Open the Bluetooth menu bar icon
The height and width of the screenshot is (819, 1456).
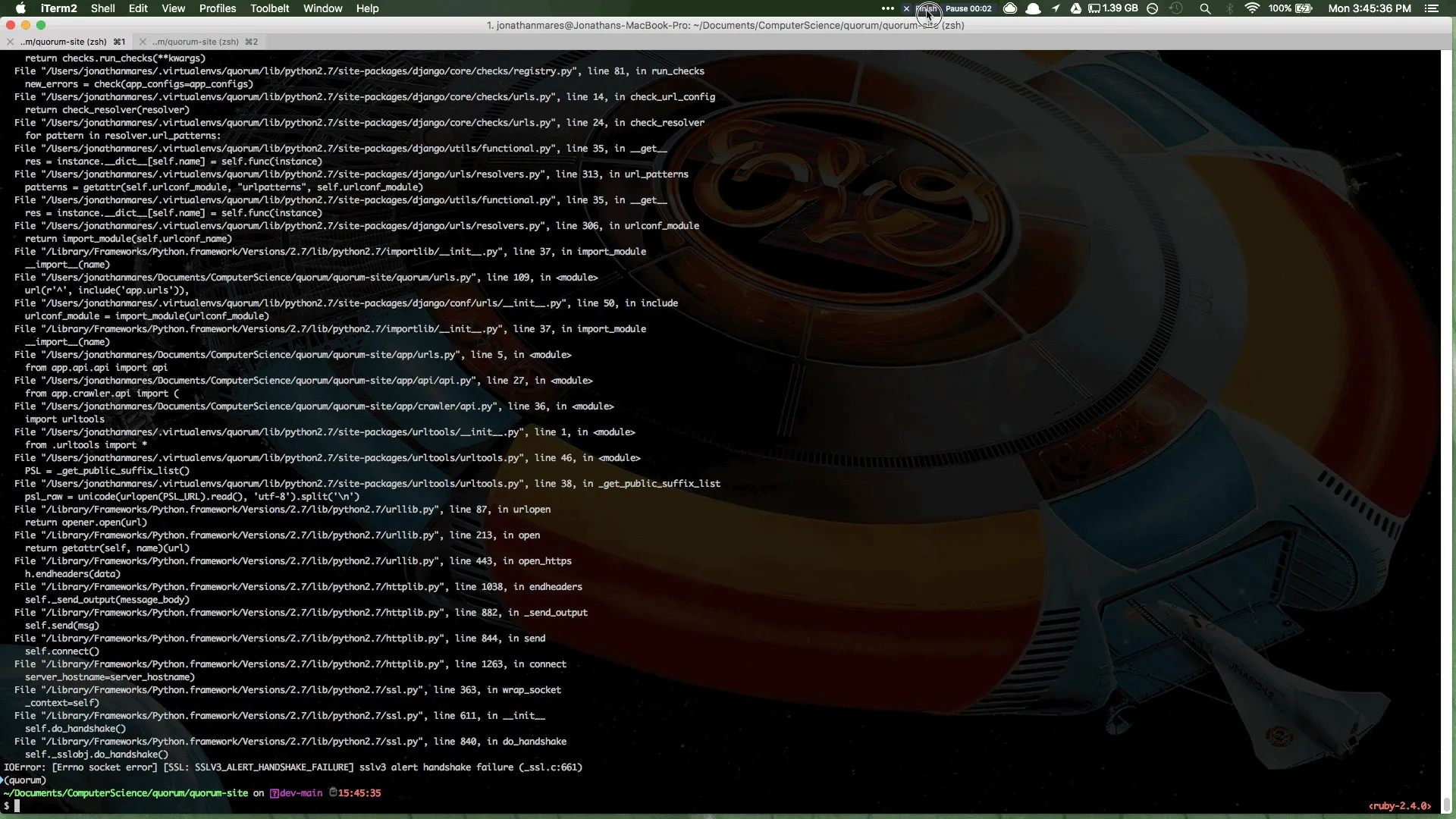click(x=1228, y=8)
